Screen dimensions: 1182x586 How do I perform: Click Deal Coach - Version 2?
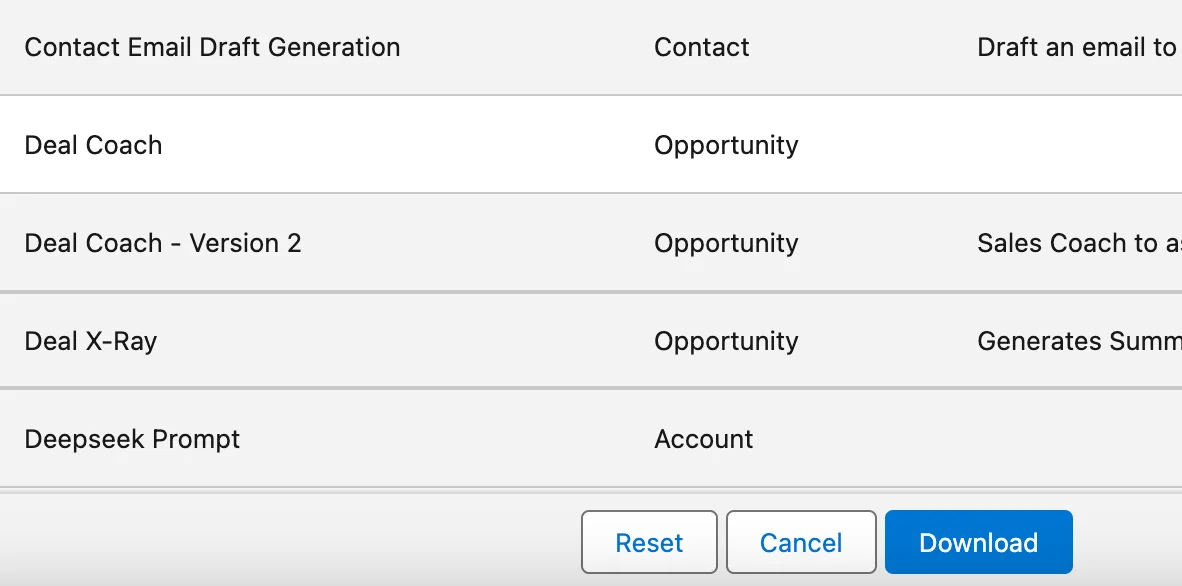click(162, 243)
